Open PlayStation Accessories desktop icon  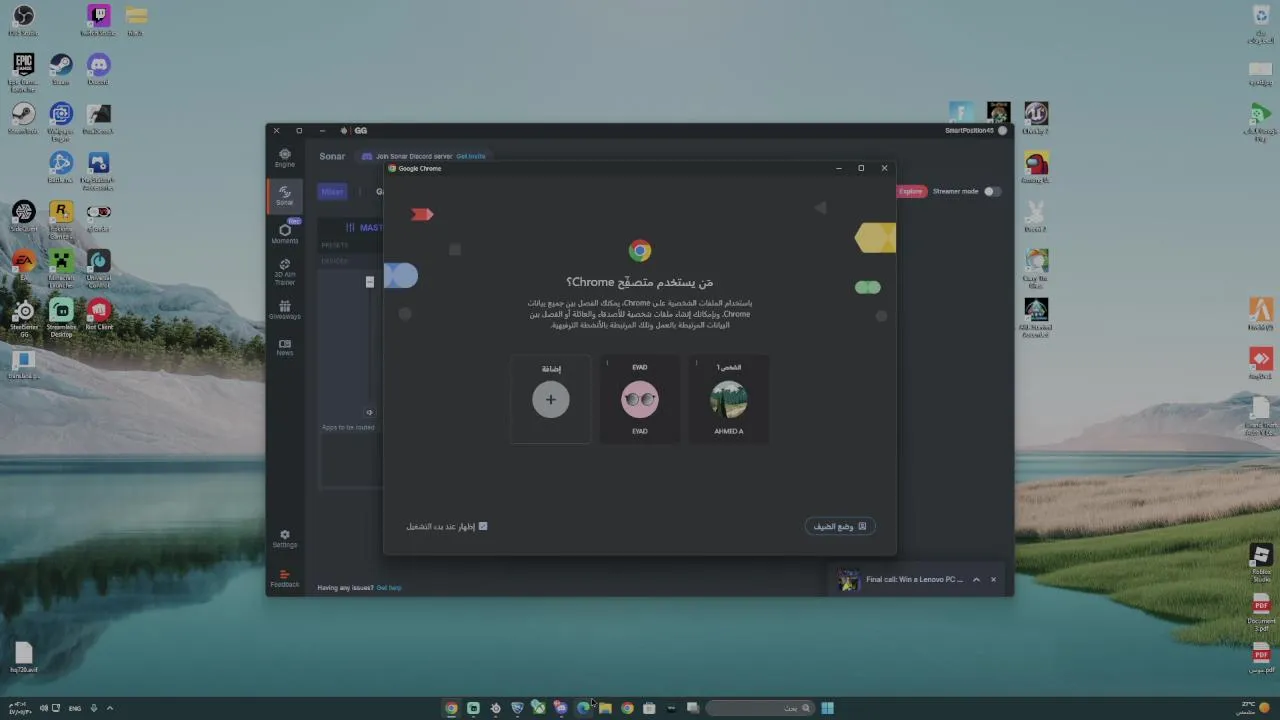(98, 170)
